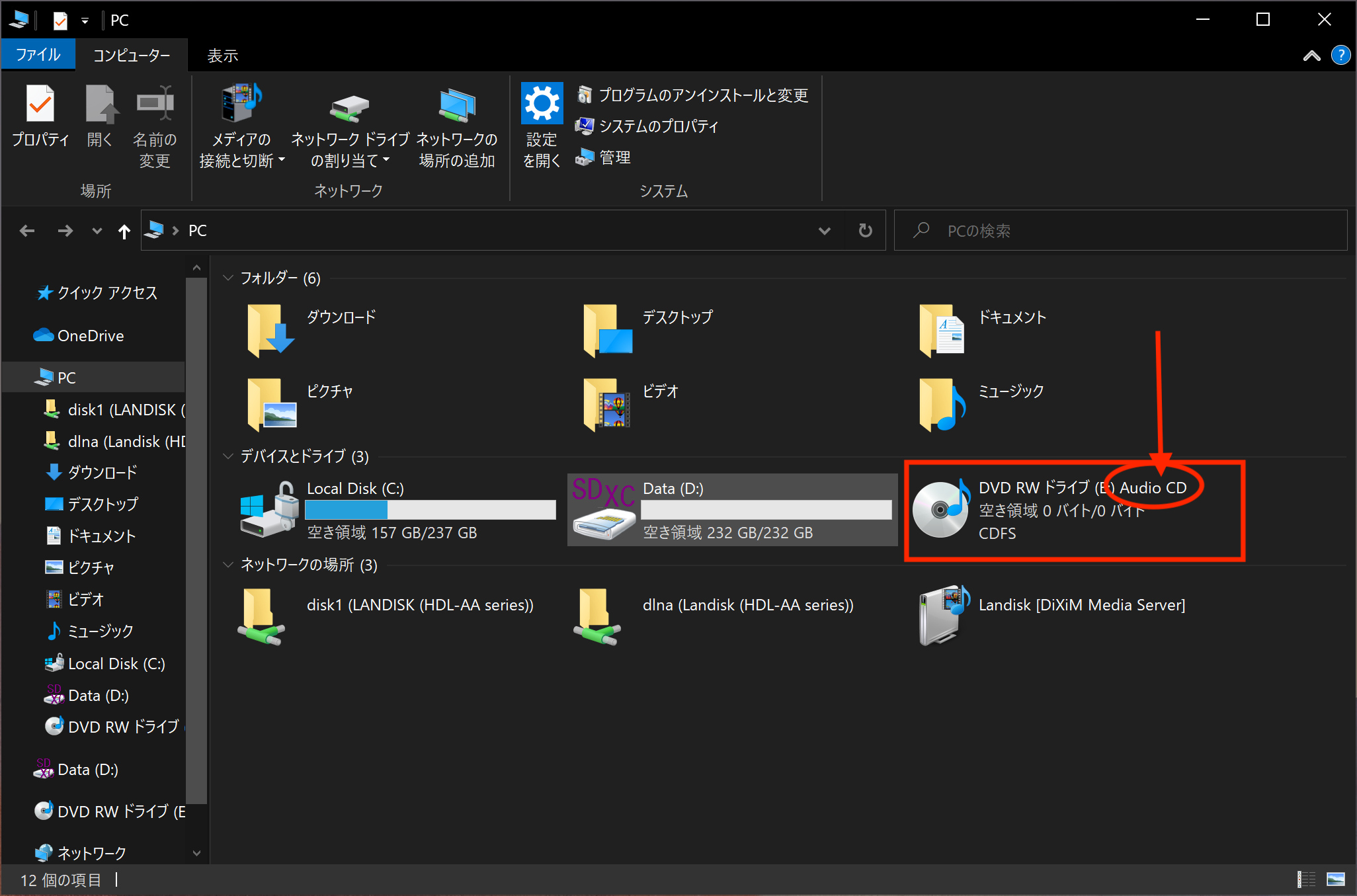The height and width of the screenshot is (896, 1357).
Task: Open the DVD RW drive Audio CD
Action: tap(940, 509)
